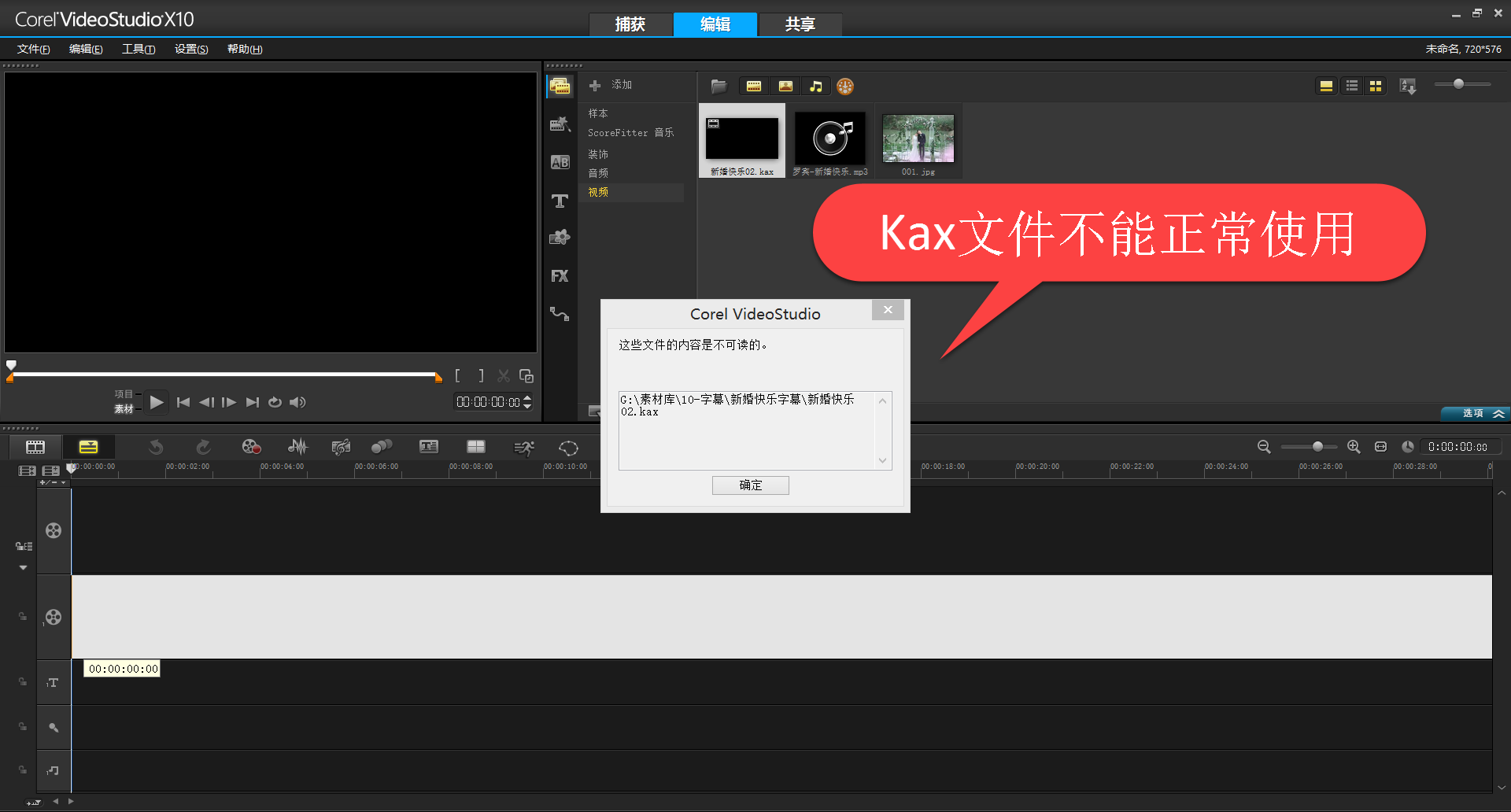Viewport: 1511px width, 812px height.
Task: Switch to Timeline view
Action: (x=89, y=447)
